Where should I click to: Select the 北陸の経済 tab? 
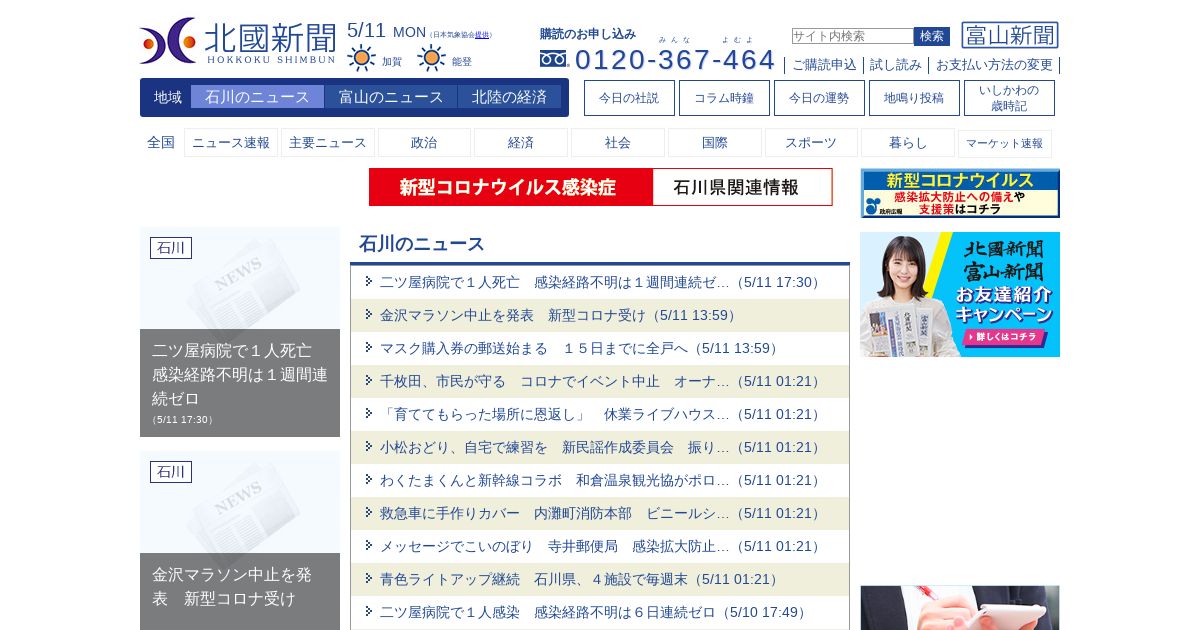pos(509,97)
